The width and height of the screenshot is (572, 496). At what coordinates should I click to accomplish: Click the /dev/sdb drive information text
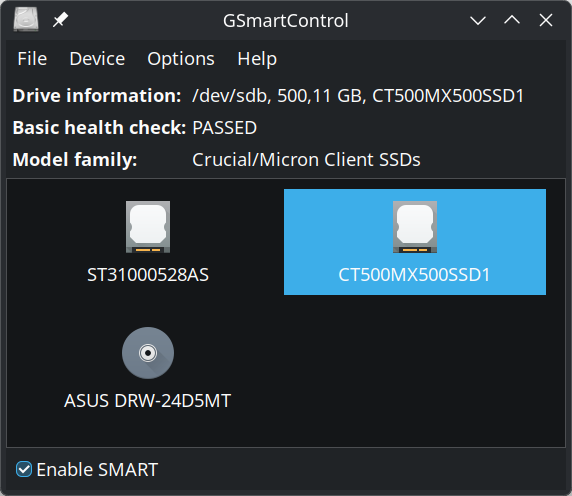pyautogui.click(x=358, y=96)
